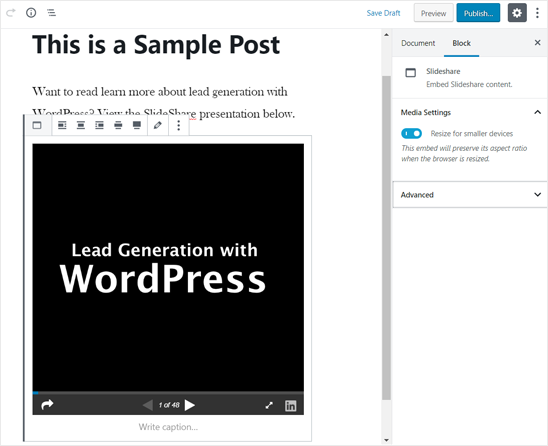Click the scrollbar up arrow
The width and height of the screenshot is (548, 446).
pyautogui.click(x=386, y=35)
